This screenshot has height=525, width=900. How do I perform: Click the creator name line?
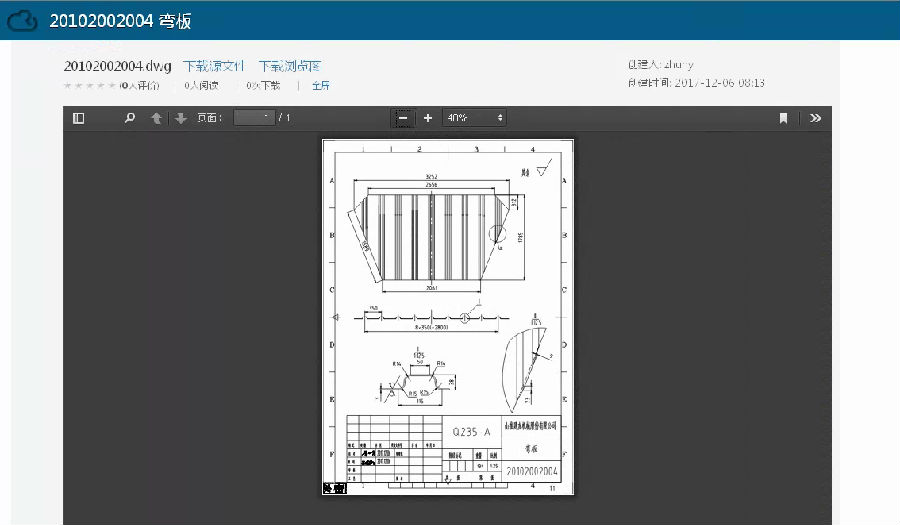(x=661, y=64)
